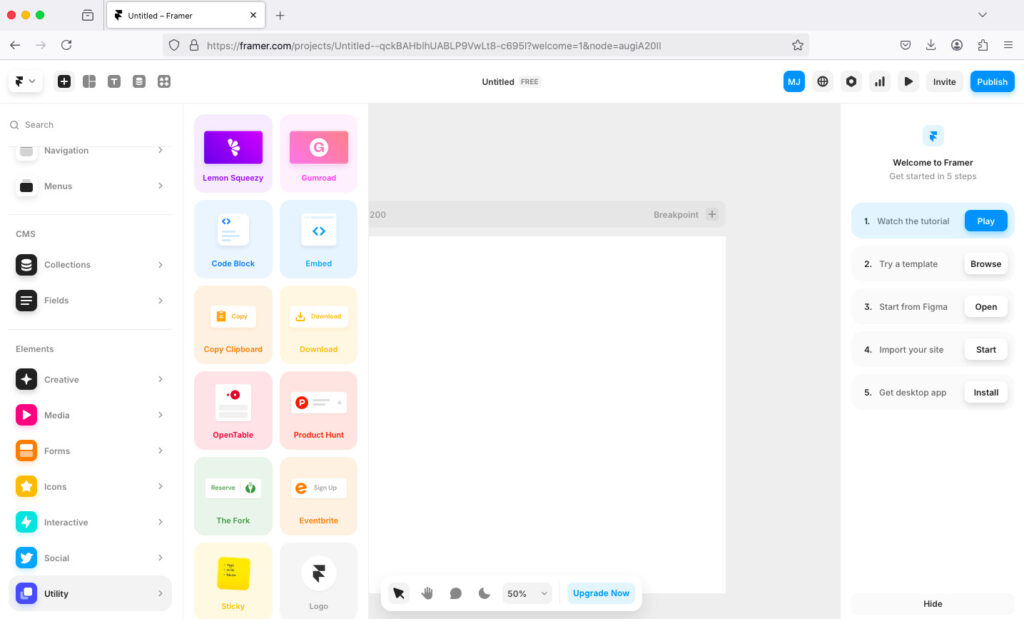Image resolution: width=1024 pixels, height=619 pixels.
Task: Click the Invite button
Action: (944, 82)
